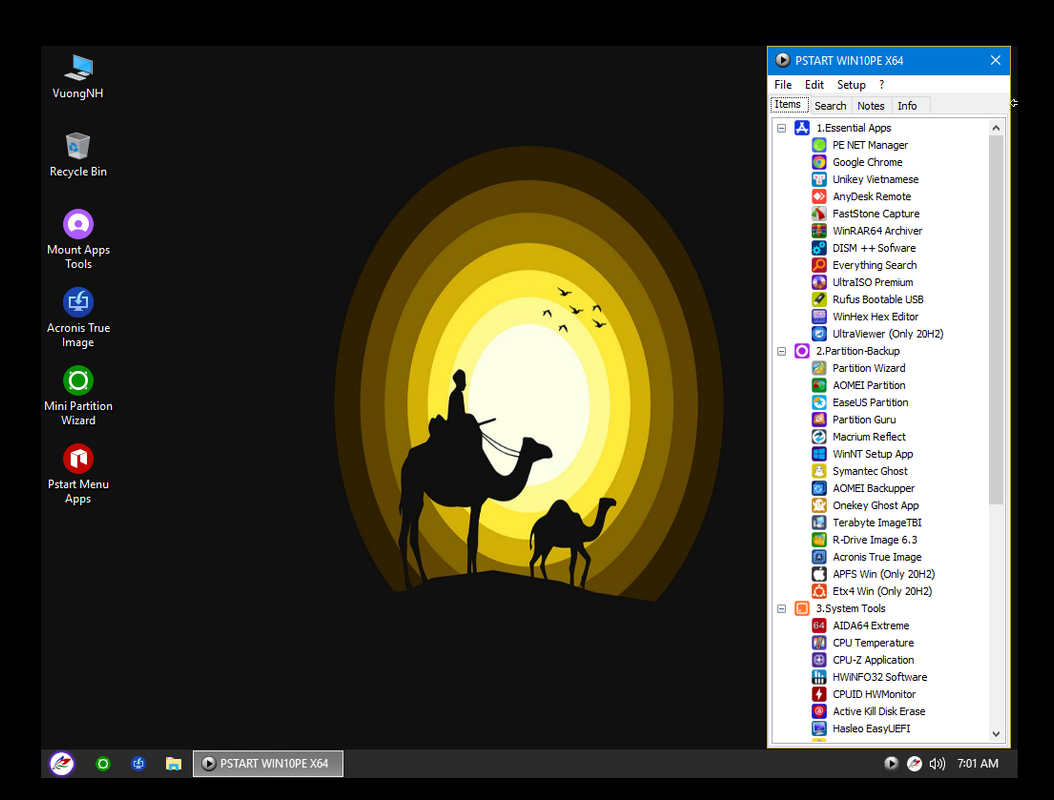Screen dimensions: 1054x800
Task: Click the PE NET Manager icon in the list
Action: click(819, 145)
